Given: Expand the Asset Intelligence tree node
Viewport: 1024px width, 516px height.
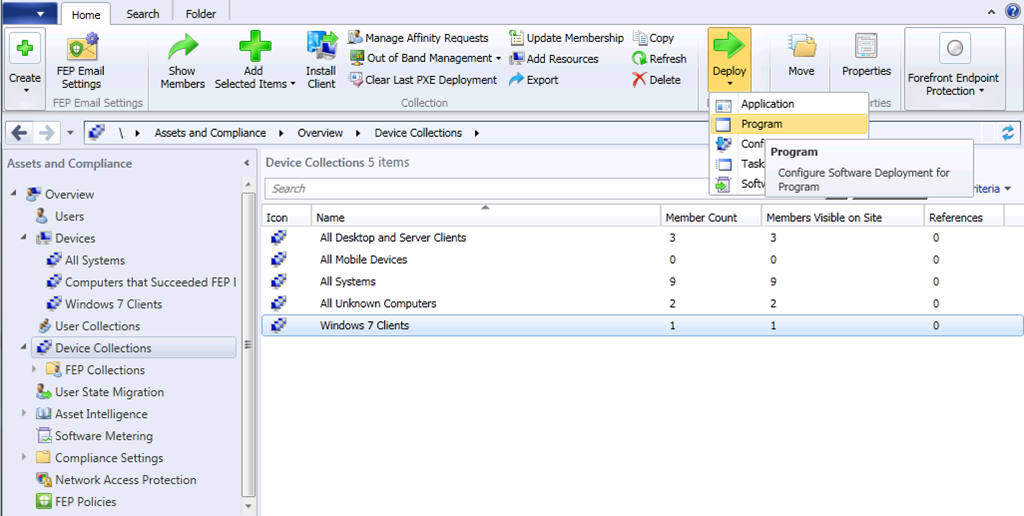Looking at the screenshot, I should pyautogui.click(x=25, y=414).
